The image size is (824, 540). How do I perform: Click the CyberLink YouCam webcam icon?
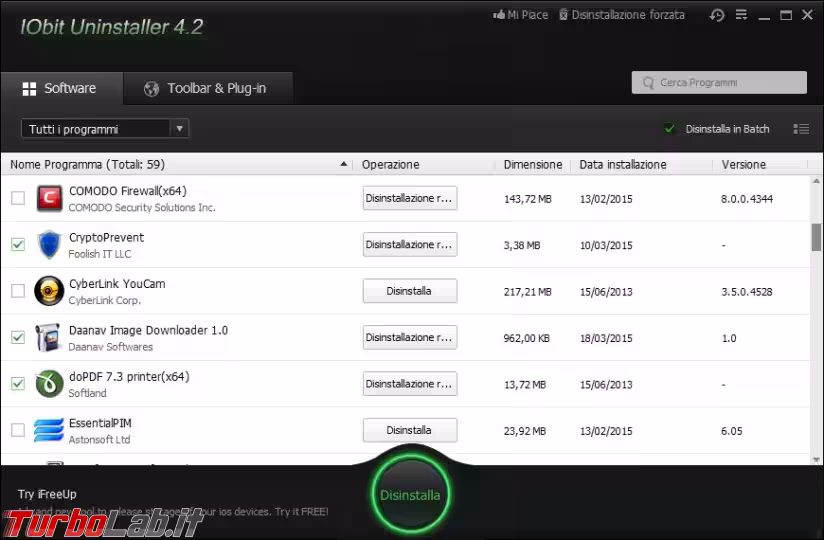click(49, 291)
